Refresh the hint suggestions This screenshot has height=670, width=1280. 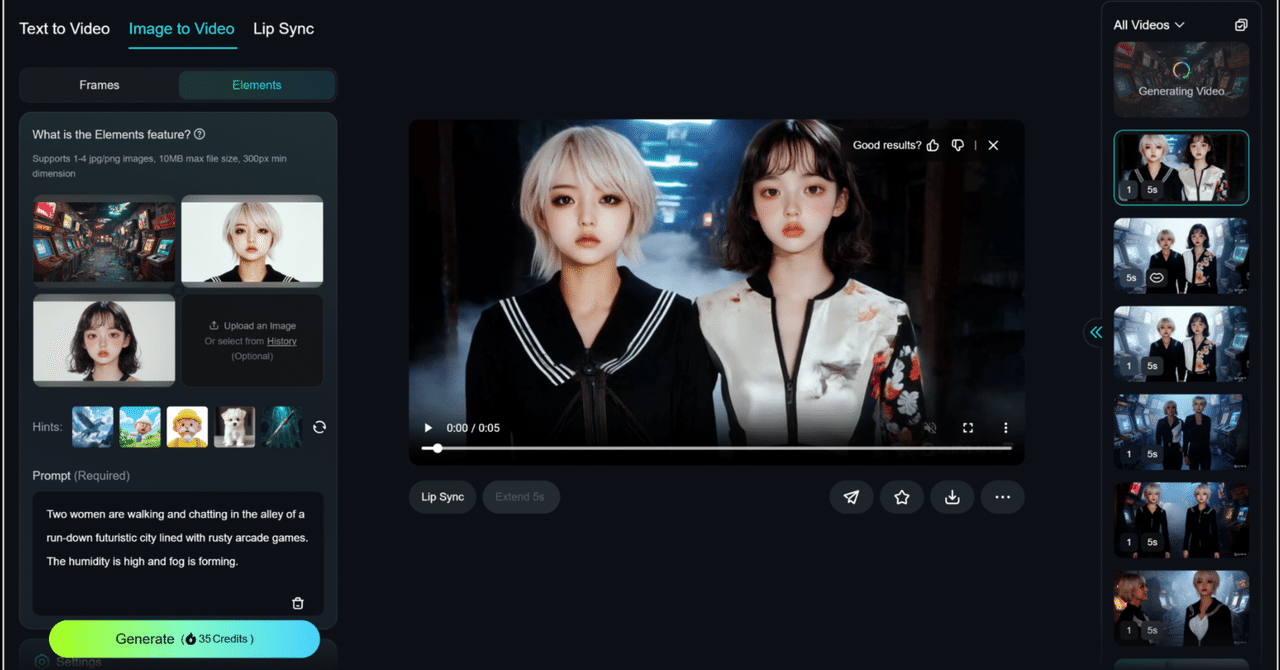pyautogui.click(x=319, y=427)
